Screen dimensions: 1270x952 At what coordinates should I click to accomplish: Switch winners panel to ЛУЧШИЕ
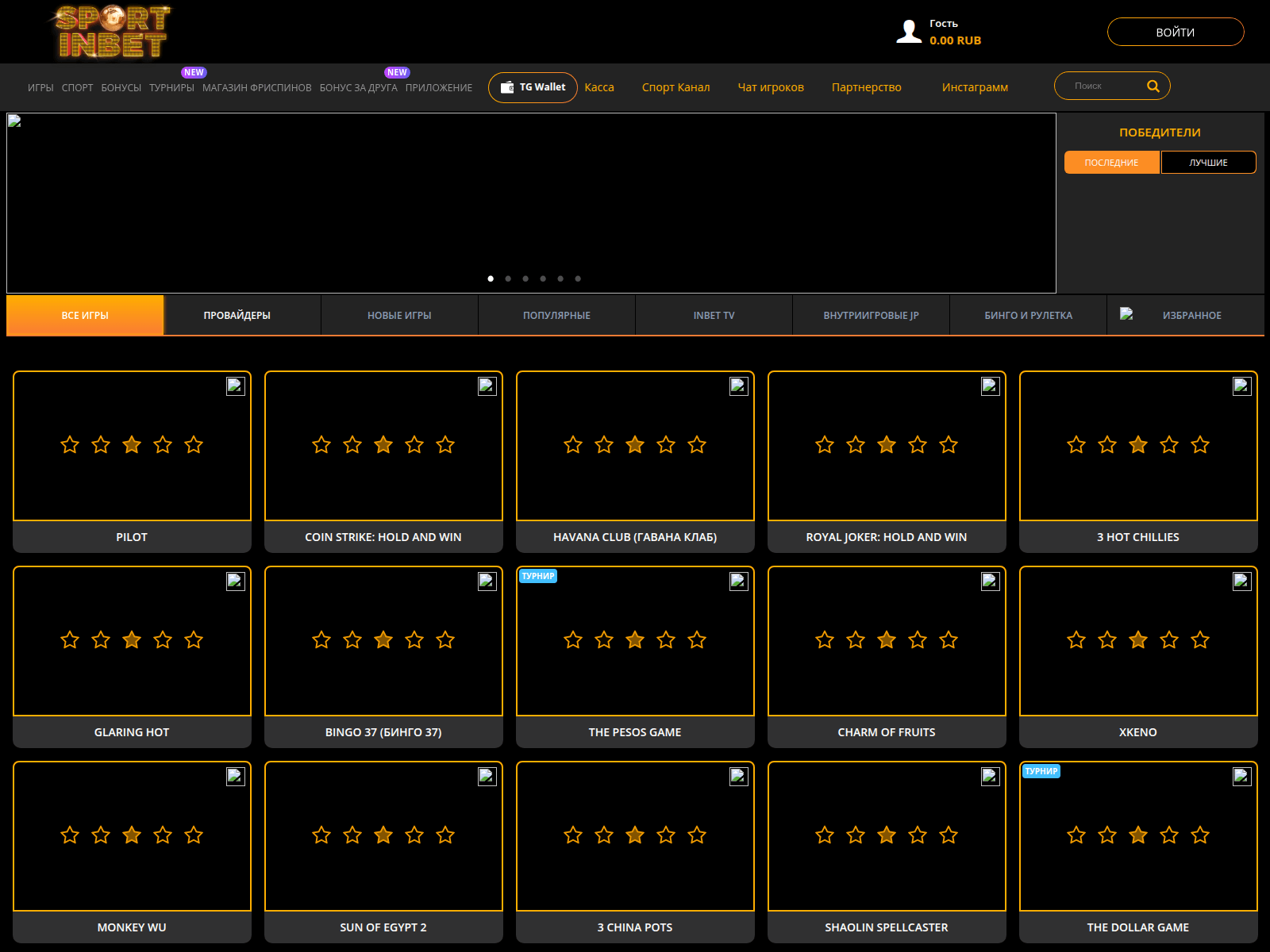(1208, 162)
